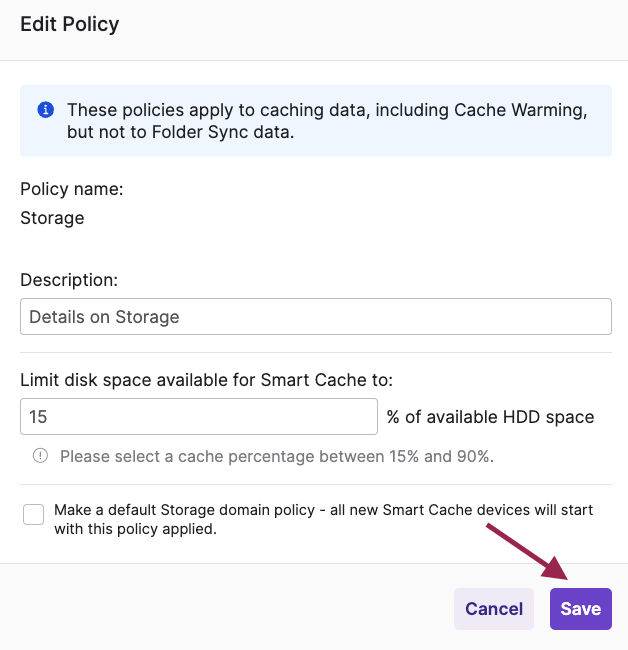The width and height of the screenshot is (628, 650).
Task: Click the Description field containing Details on Storage
Action: coord(315,317)
